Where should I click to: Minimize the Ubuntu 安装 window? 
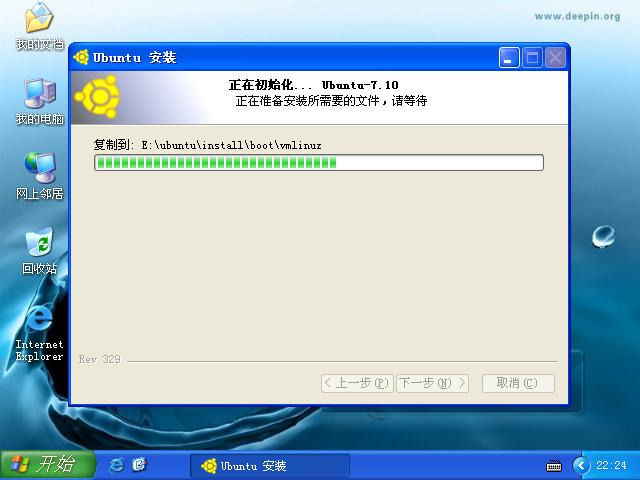point(510,57)
